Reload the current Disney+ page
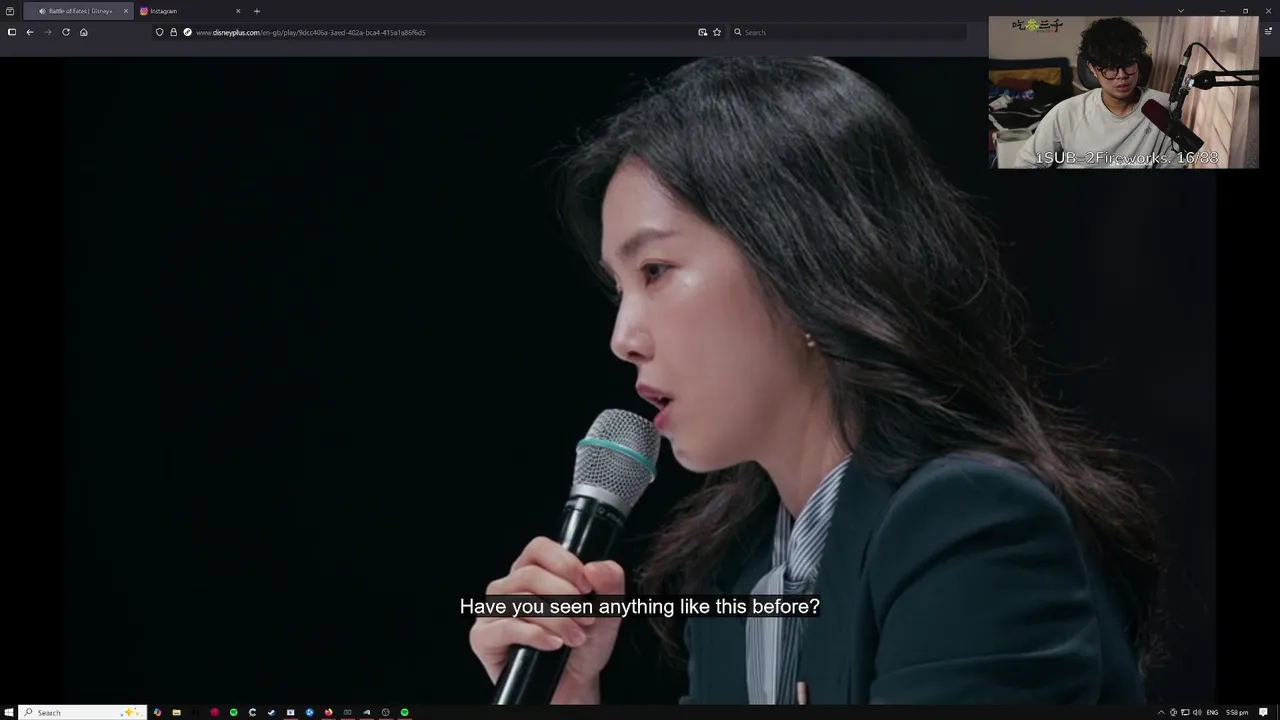This screenshot has height=720, width=1280. (66, 32)
